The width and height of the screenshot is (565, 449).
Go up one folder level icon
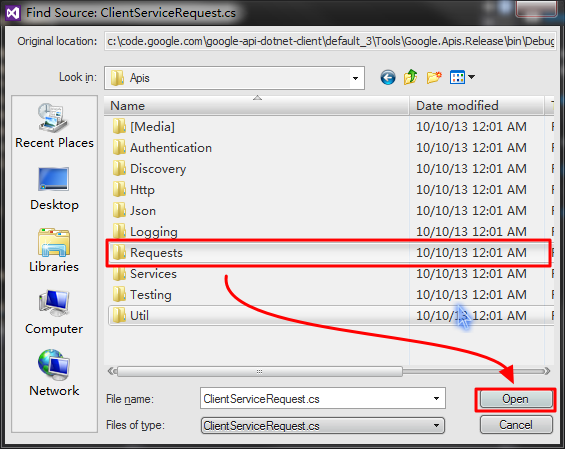click(410, 77)
